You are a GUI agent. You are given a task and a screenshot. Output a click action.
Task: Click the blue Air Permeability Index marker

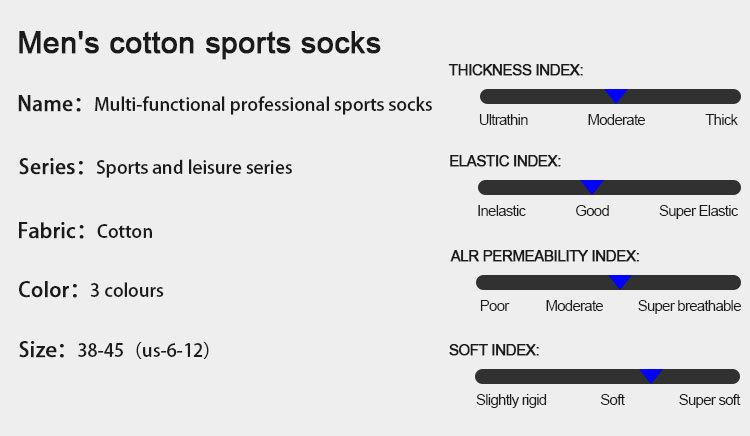tap(620, 282)
